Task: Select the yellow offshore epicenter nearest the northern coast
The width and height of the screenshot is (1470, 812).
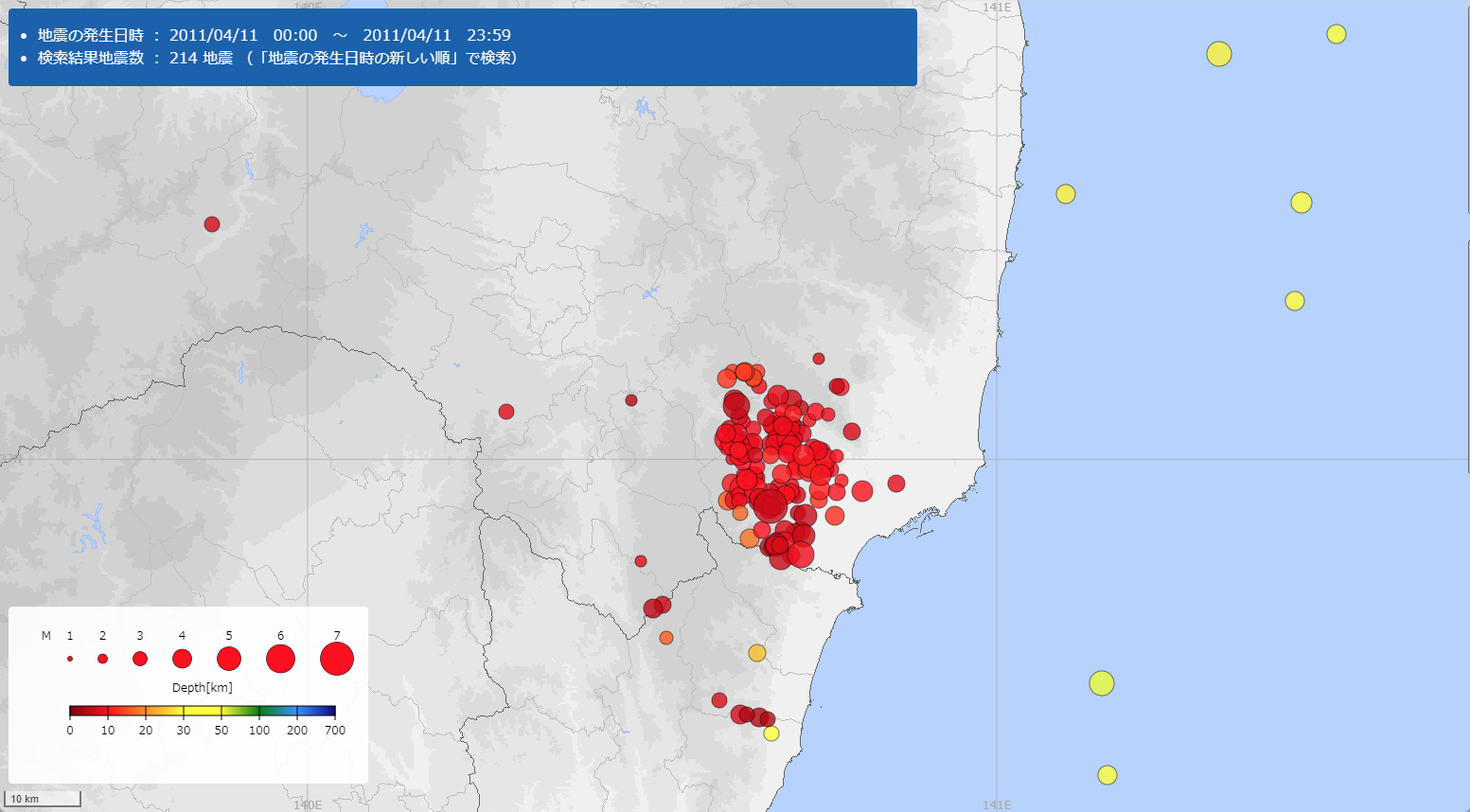Action: (1066, 194)
